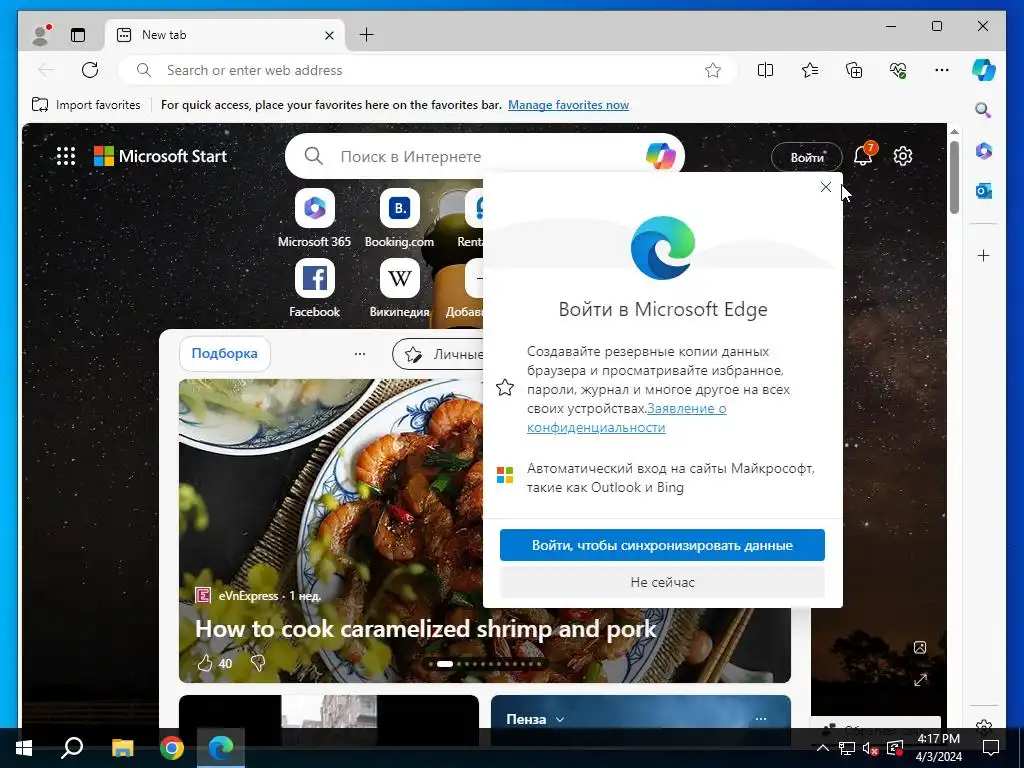Open the Википедия quick link tile

(399, 288)
